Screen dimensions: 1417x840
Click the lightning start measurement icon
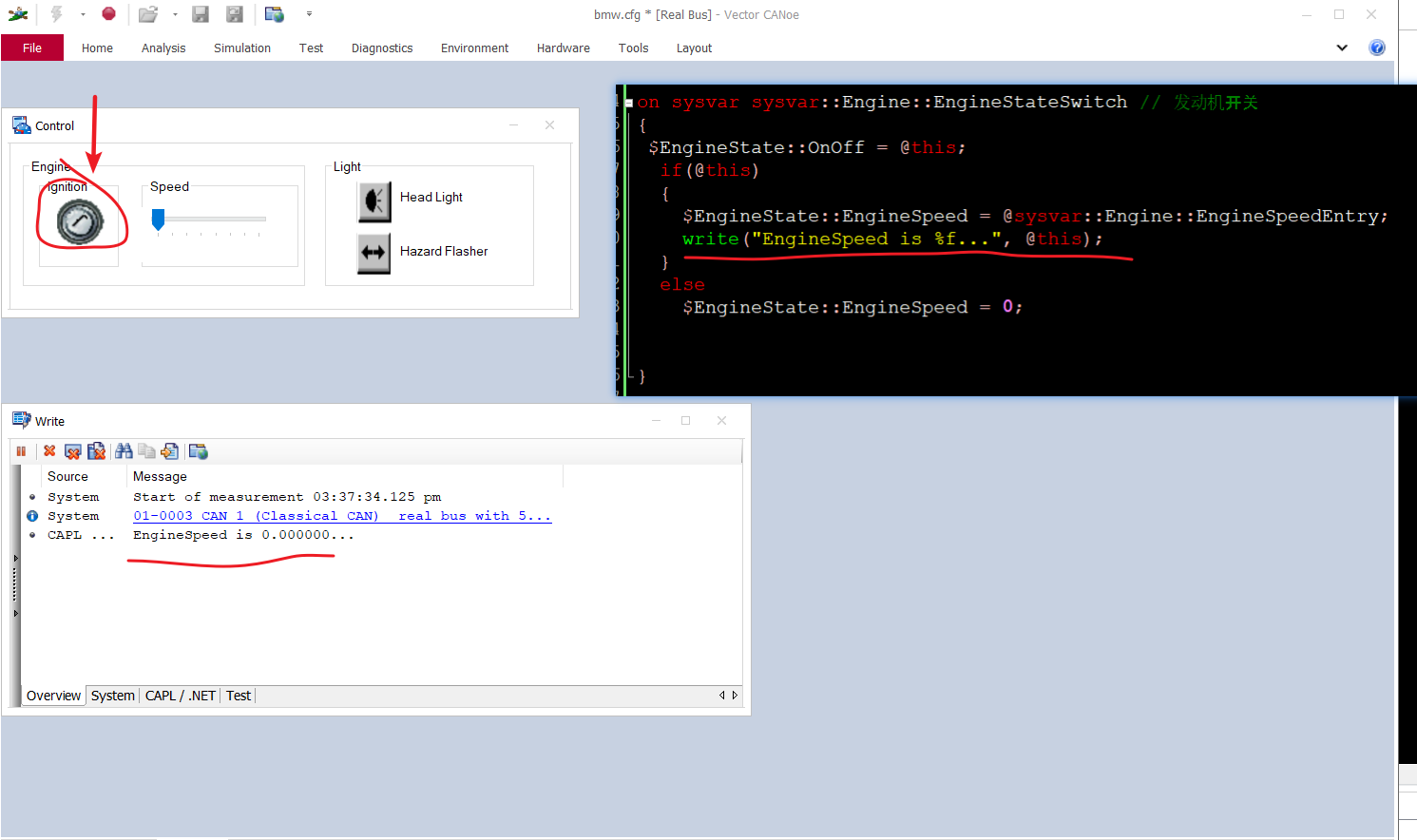tap(56, 14)
